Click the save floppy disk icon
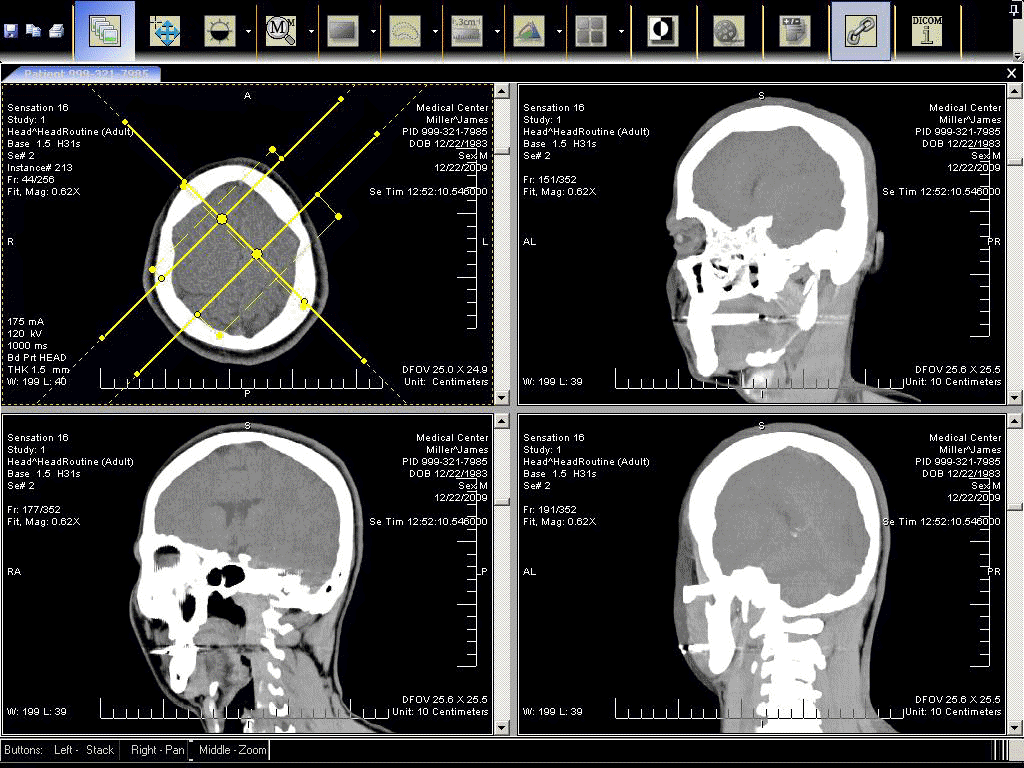 pyautogui.click(x=11, y=31)
